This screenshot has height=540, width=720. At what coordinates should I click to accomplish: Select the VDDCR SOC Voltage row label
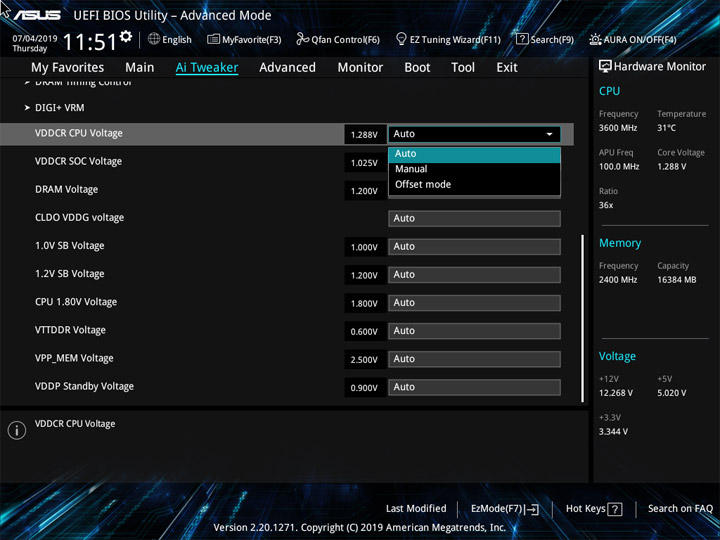click(79, 162)
